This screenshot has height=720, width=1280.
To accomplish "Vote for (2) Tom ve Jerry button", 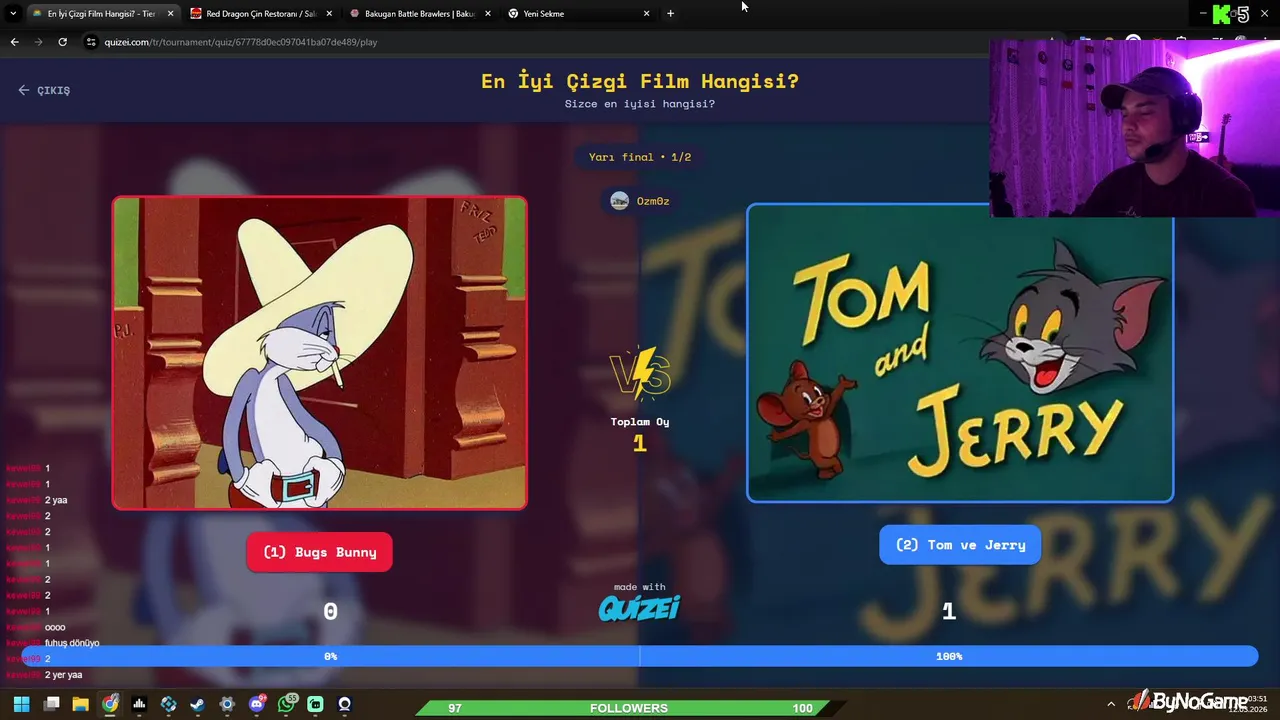I will [960, 545].
